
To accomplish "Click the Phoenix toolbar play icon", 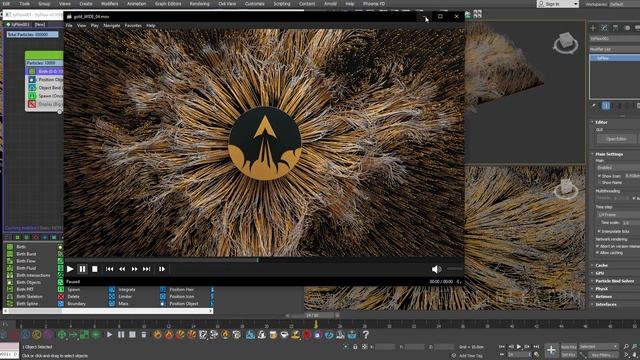I will click(109, 335).
